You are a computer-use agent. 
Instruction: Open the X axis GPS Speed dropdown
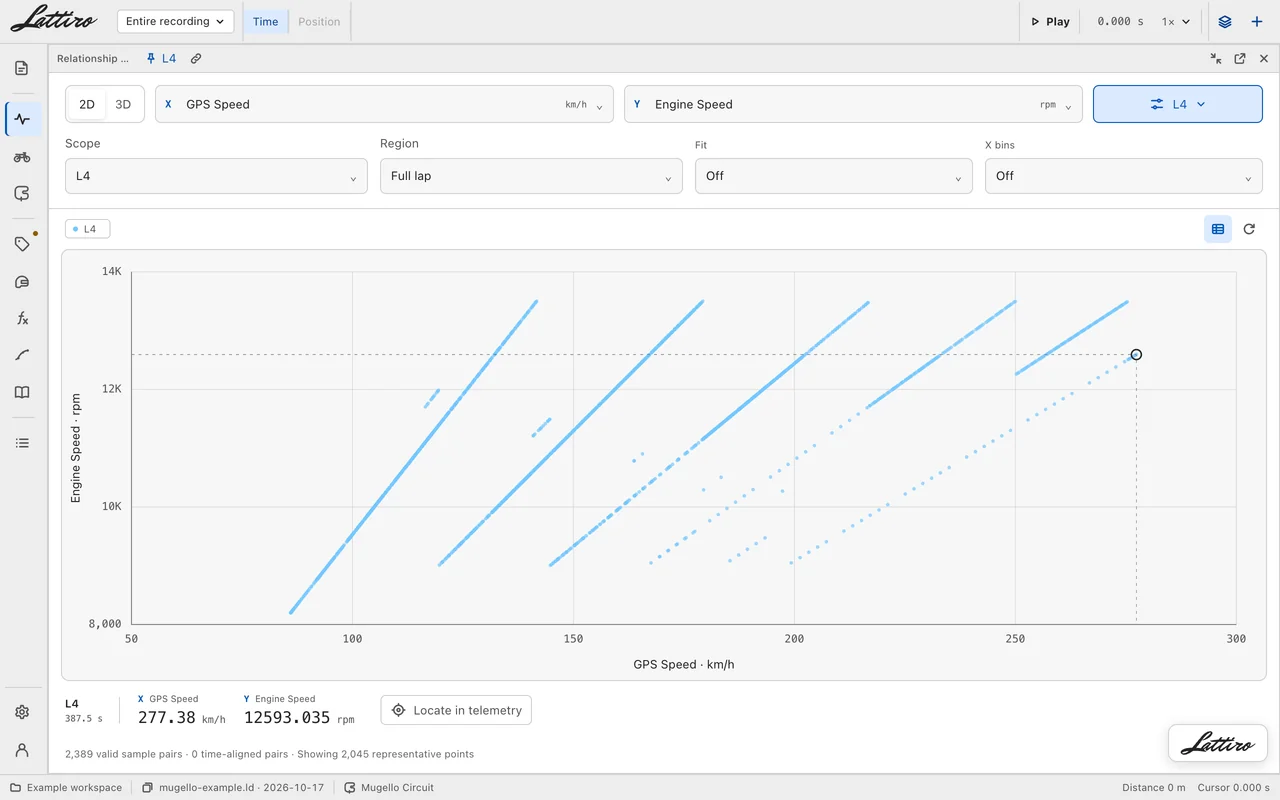pyautogui.click(x=384, y=104)
